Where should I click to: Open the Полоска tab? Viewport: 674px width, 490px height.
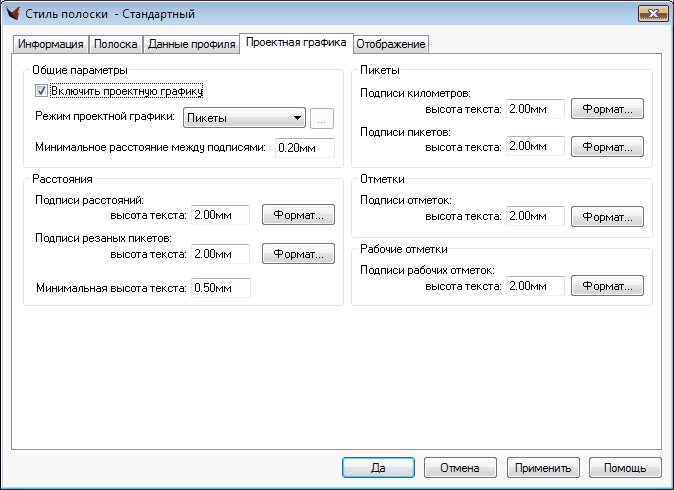[x=116, y=45]
